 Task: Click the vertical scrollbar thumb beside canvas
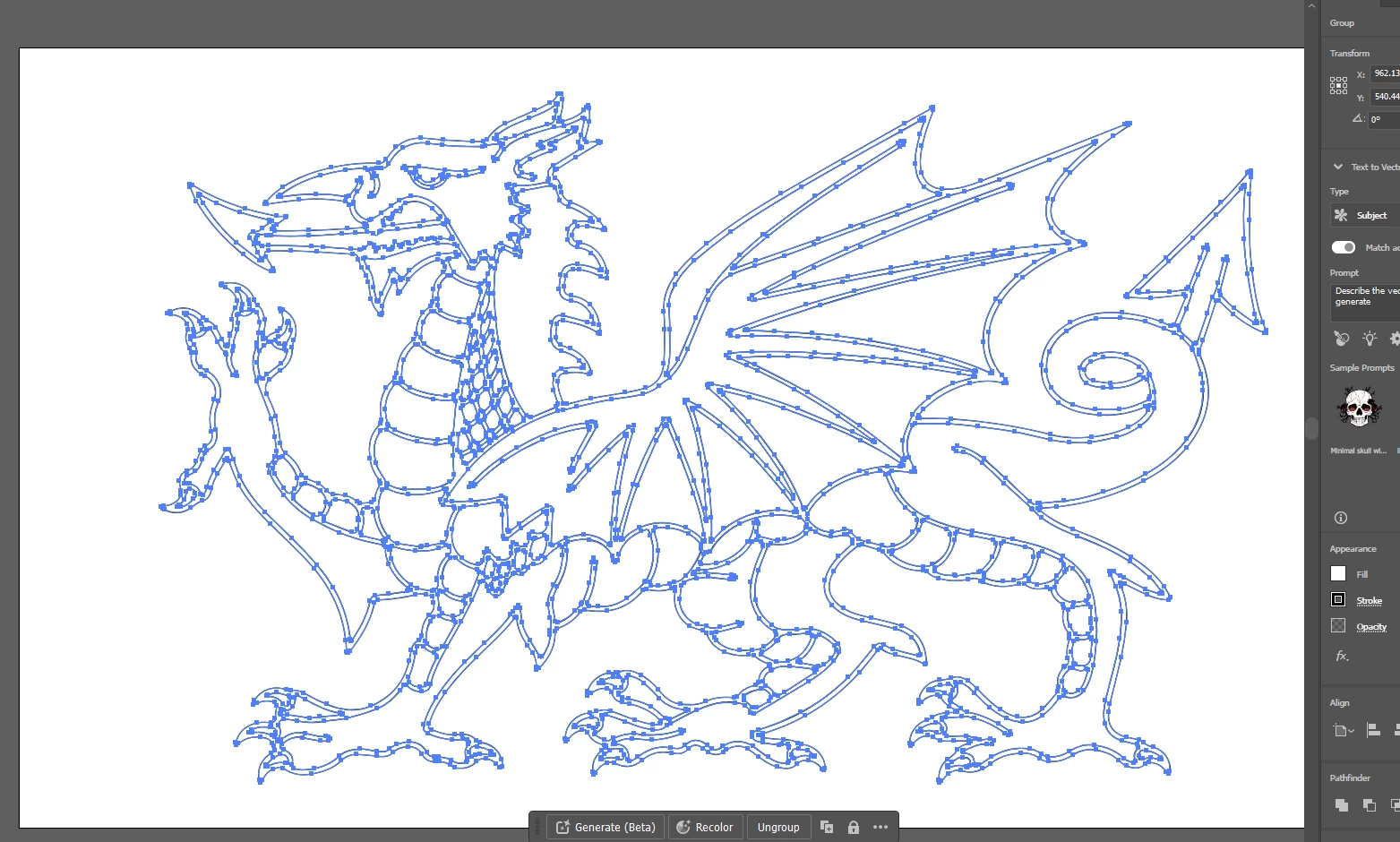pyautogui.click(x=1311, y=429)
